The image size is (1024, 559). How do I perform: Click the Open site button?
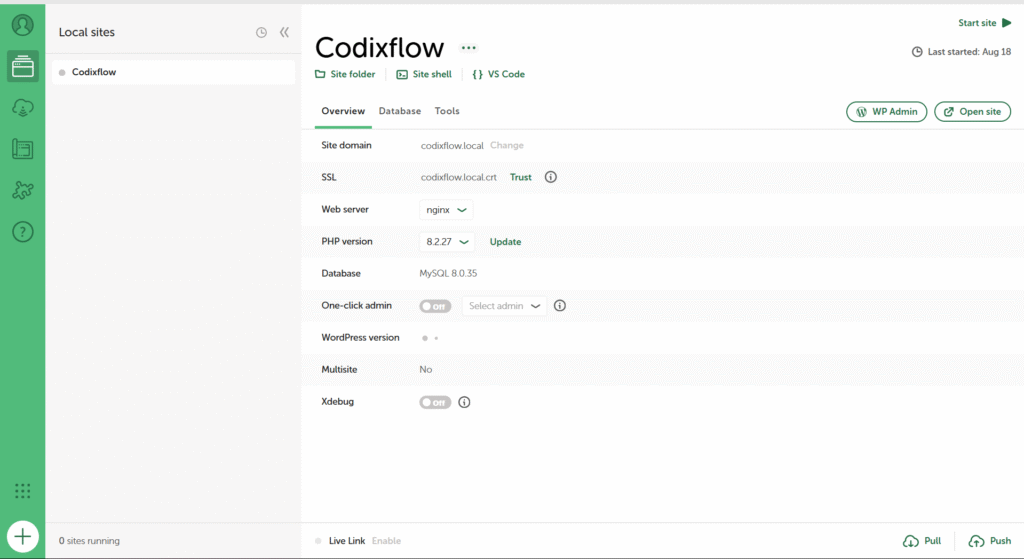(x=972, y=112)
